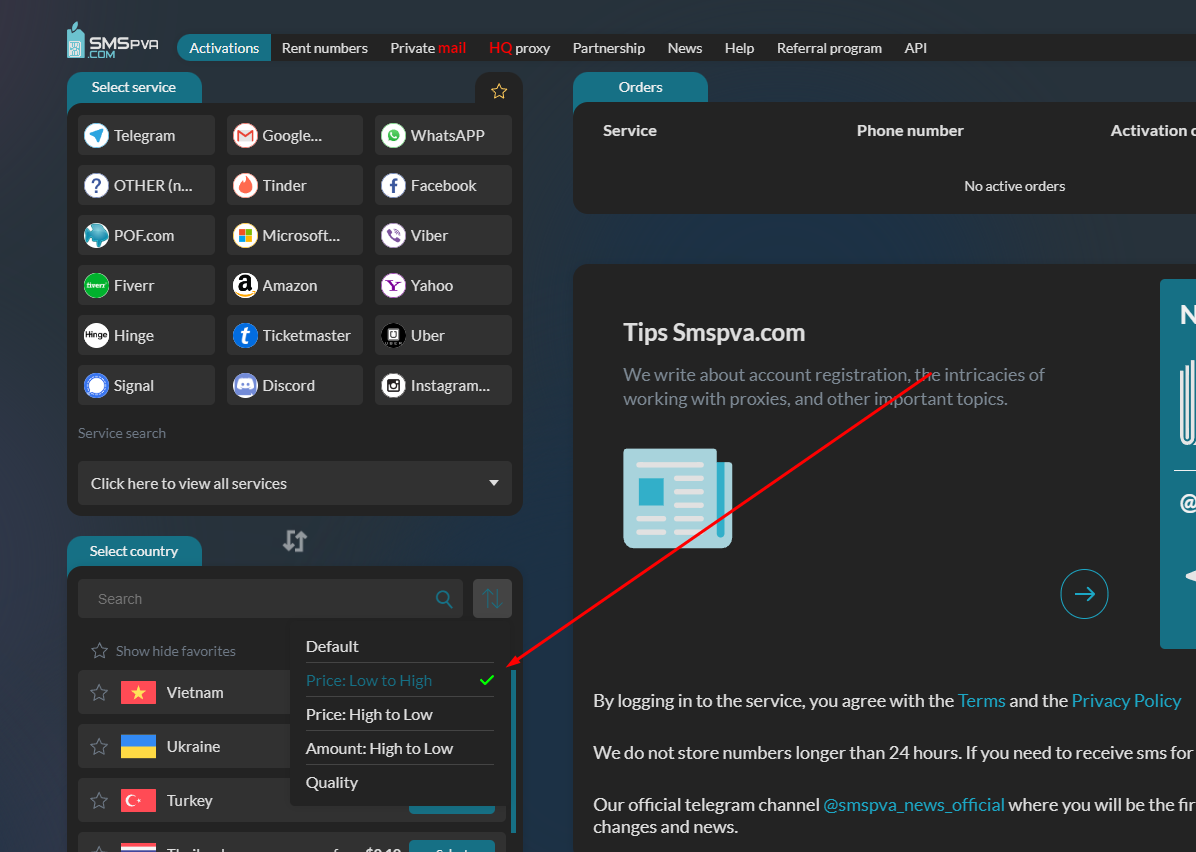This screenshot has height=852, width=1196.
Task: Open the Activations tab
Action: tap(223, 47)
